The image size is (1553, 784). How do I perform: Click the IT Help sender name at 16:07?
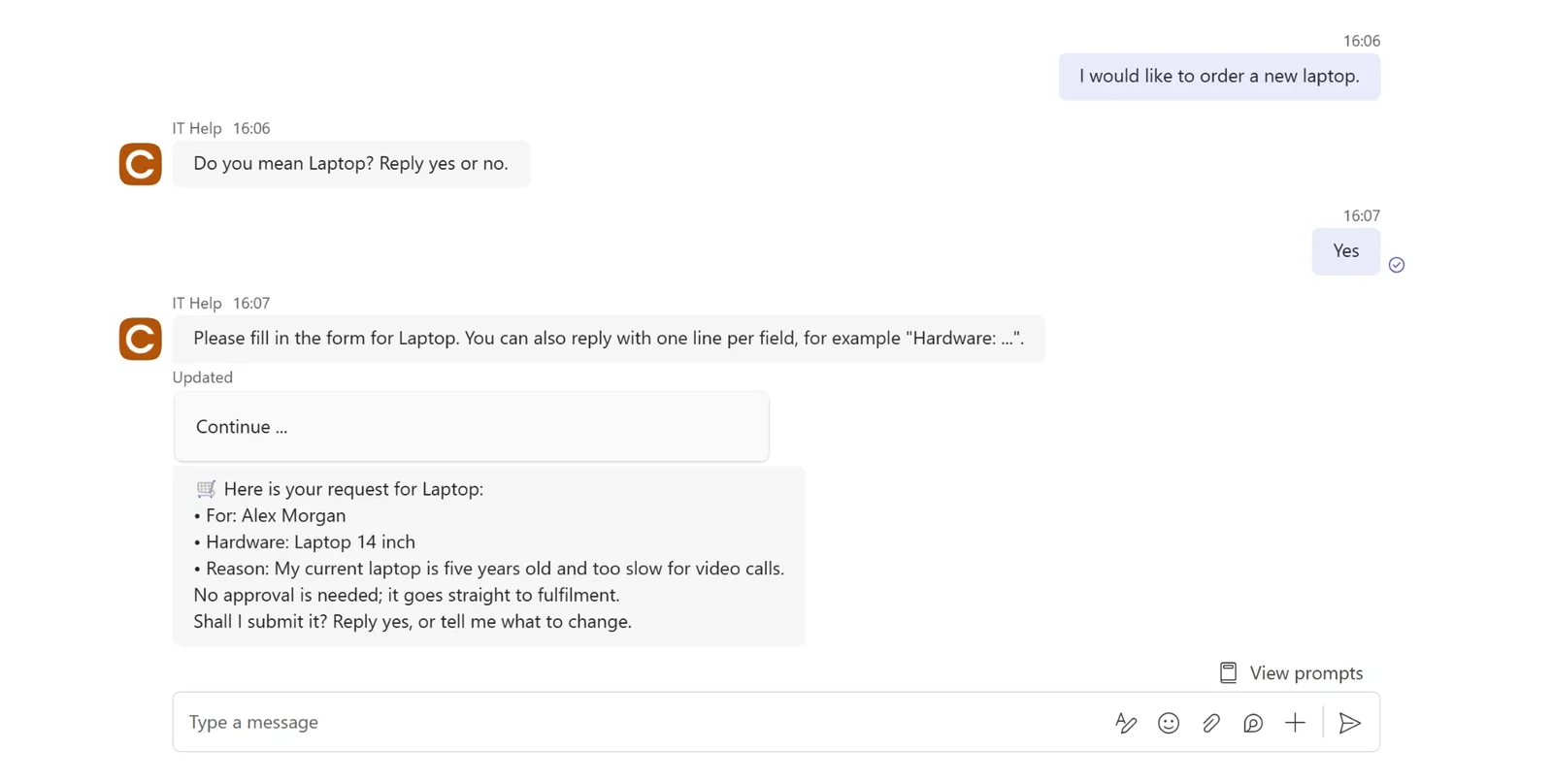click(x=197, y=303)
